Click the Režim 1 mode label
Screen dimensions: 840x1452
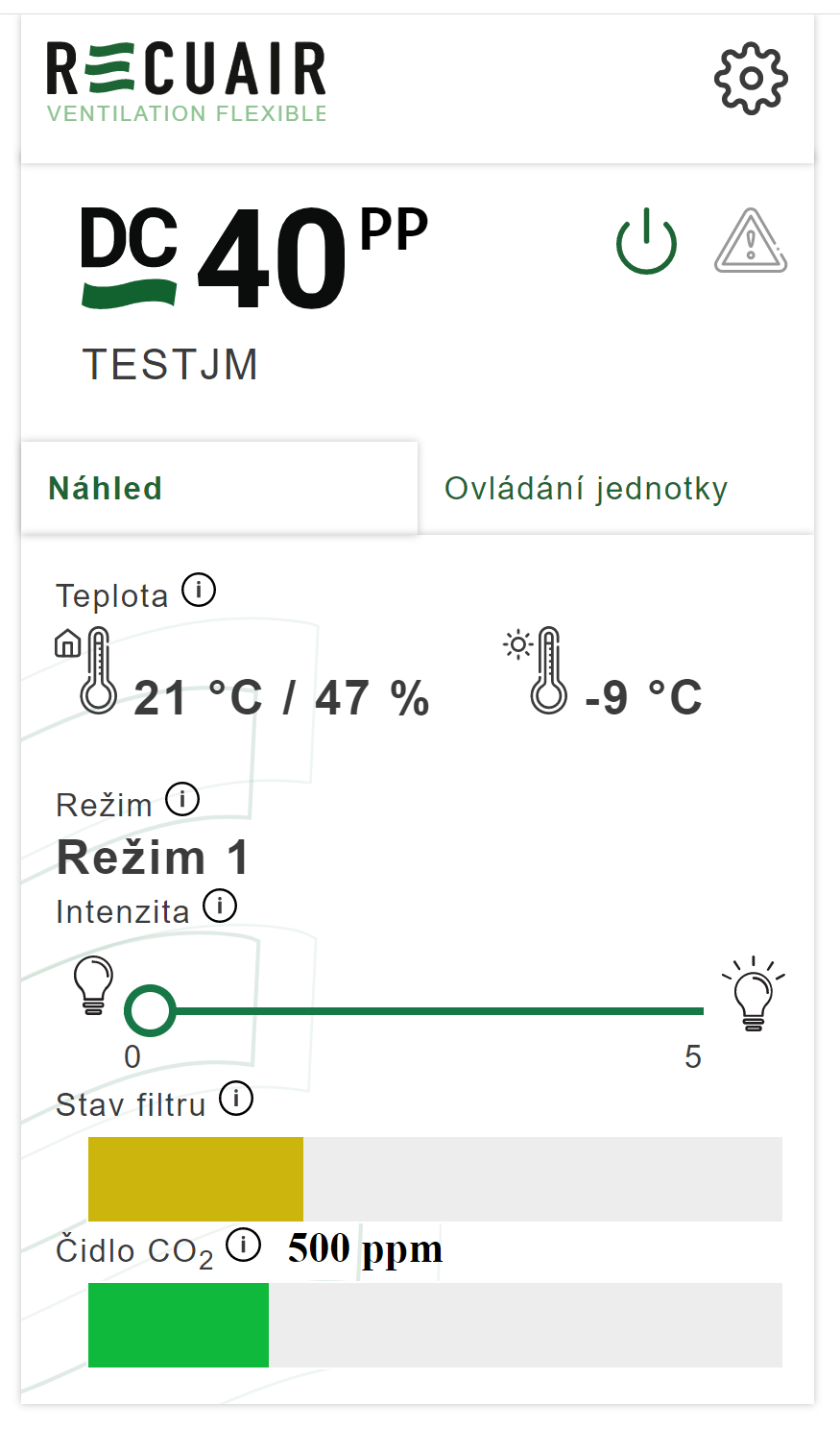tap(154, 858)
